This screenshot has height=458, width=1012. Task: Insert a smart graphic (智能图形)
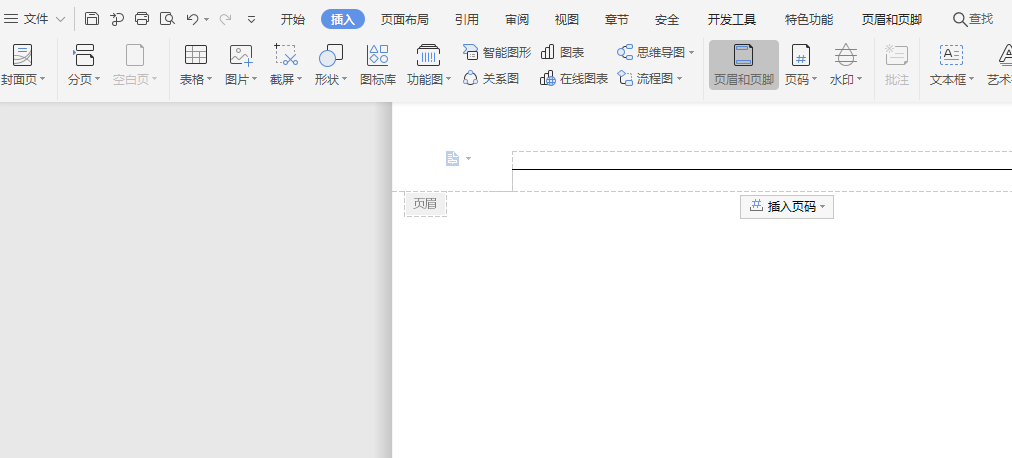click(497, 52)
